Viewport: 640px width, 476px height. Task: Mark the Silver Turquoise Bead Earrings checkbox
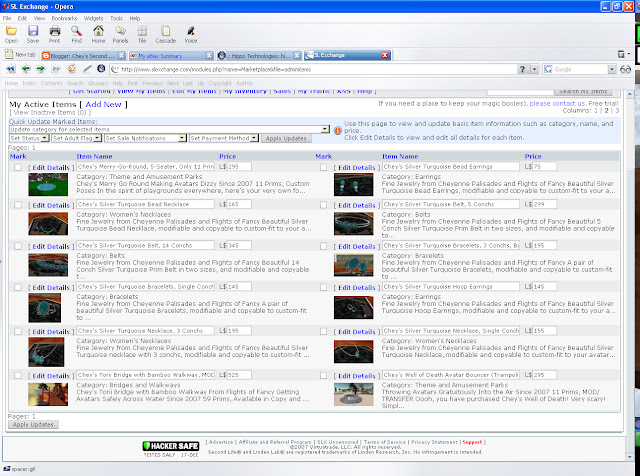[323, 167]
